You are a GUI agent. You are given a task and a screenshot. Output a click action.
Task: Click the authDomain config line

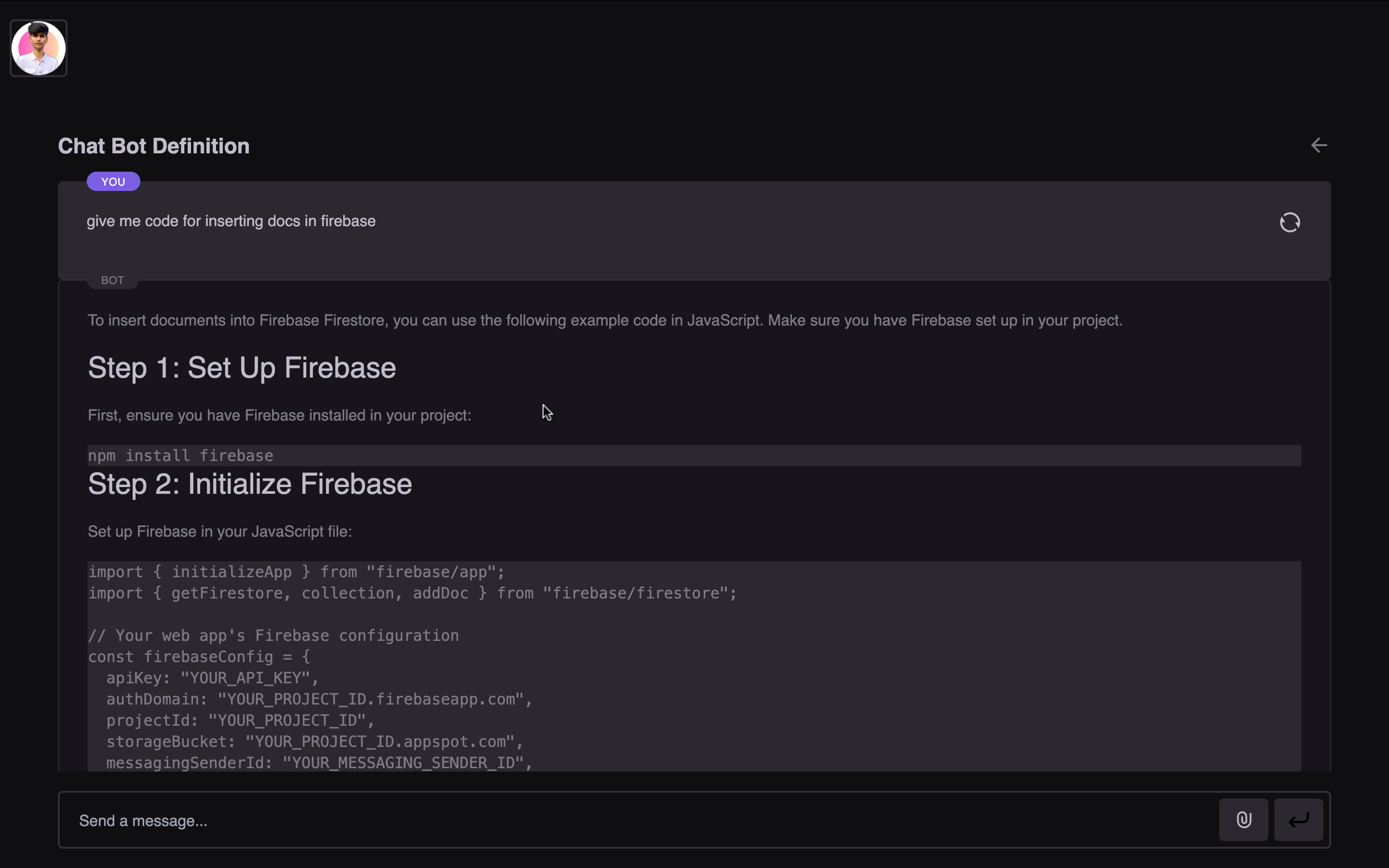[318, 699]
